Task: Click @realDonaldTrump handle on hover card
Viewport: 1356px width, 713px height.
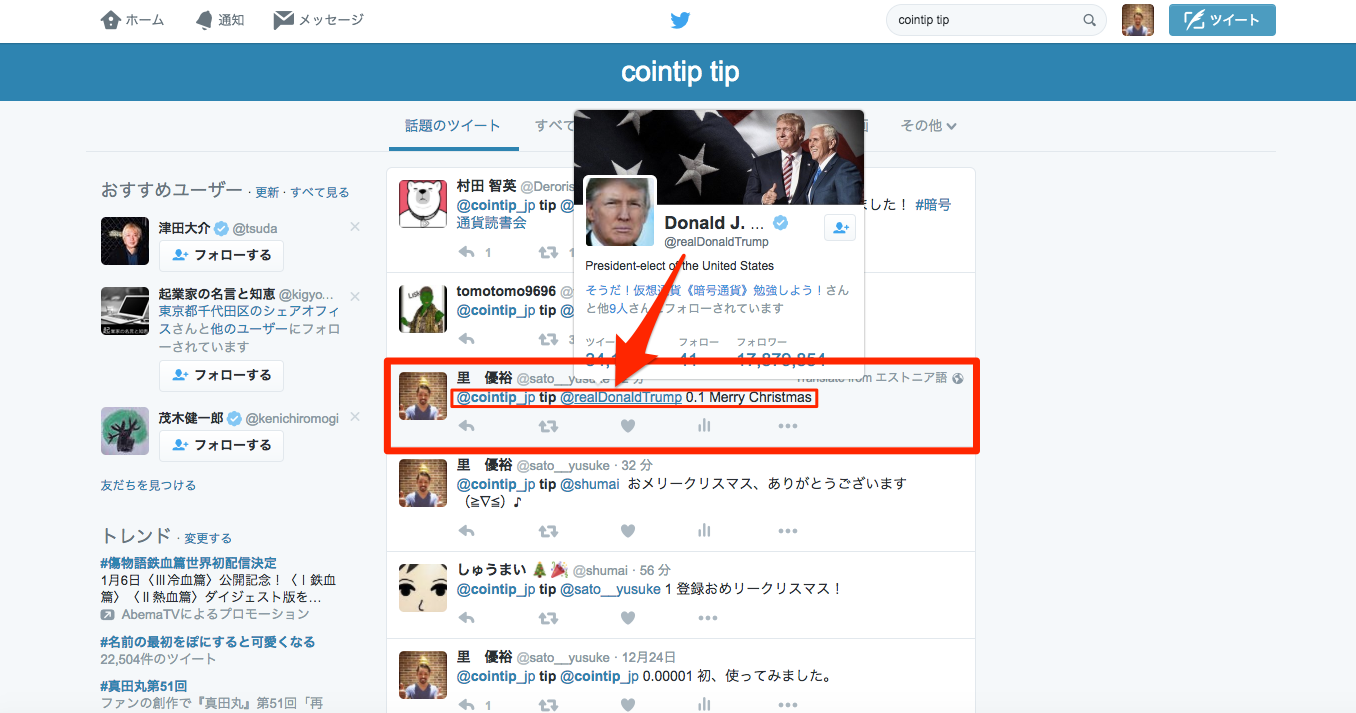Action: click(x=717, y=242)
